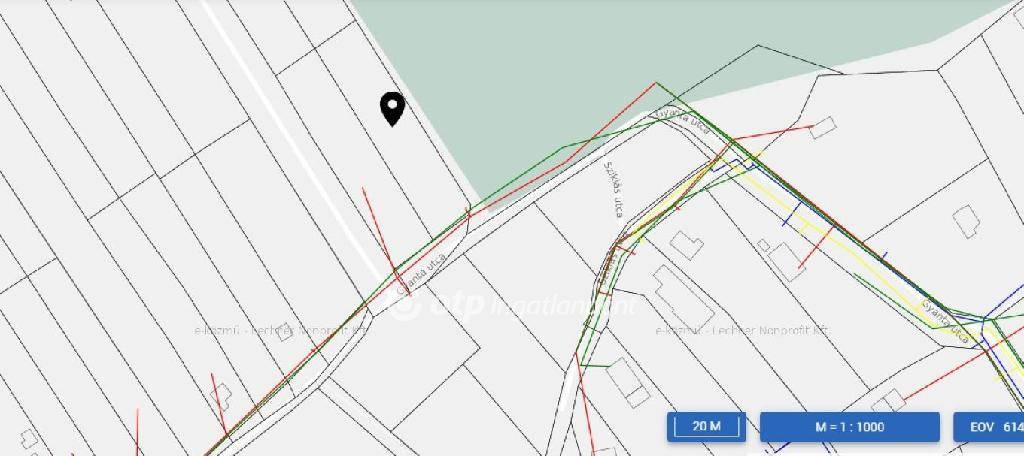The height and width of the screenshot is (456, 1024).
Task: Select small building outline beside top-right red line
Action: [823, 127]
